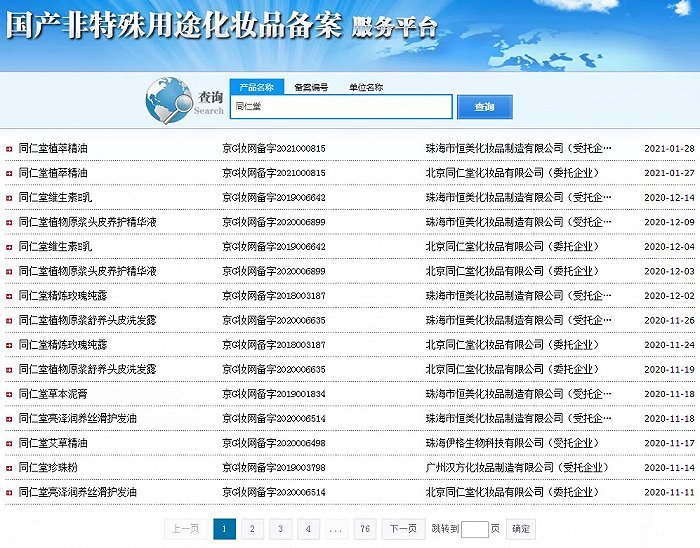Click red bullet icon of the 2020-12-04 row
Image resolution: width=700 pixels, height=548 pixels.
click(x=9, y=247)
